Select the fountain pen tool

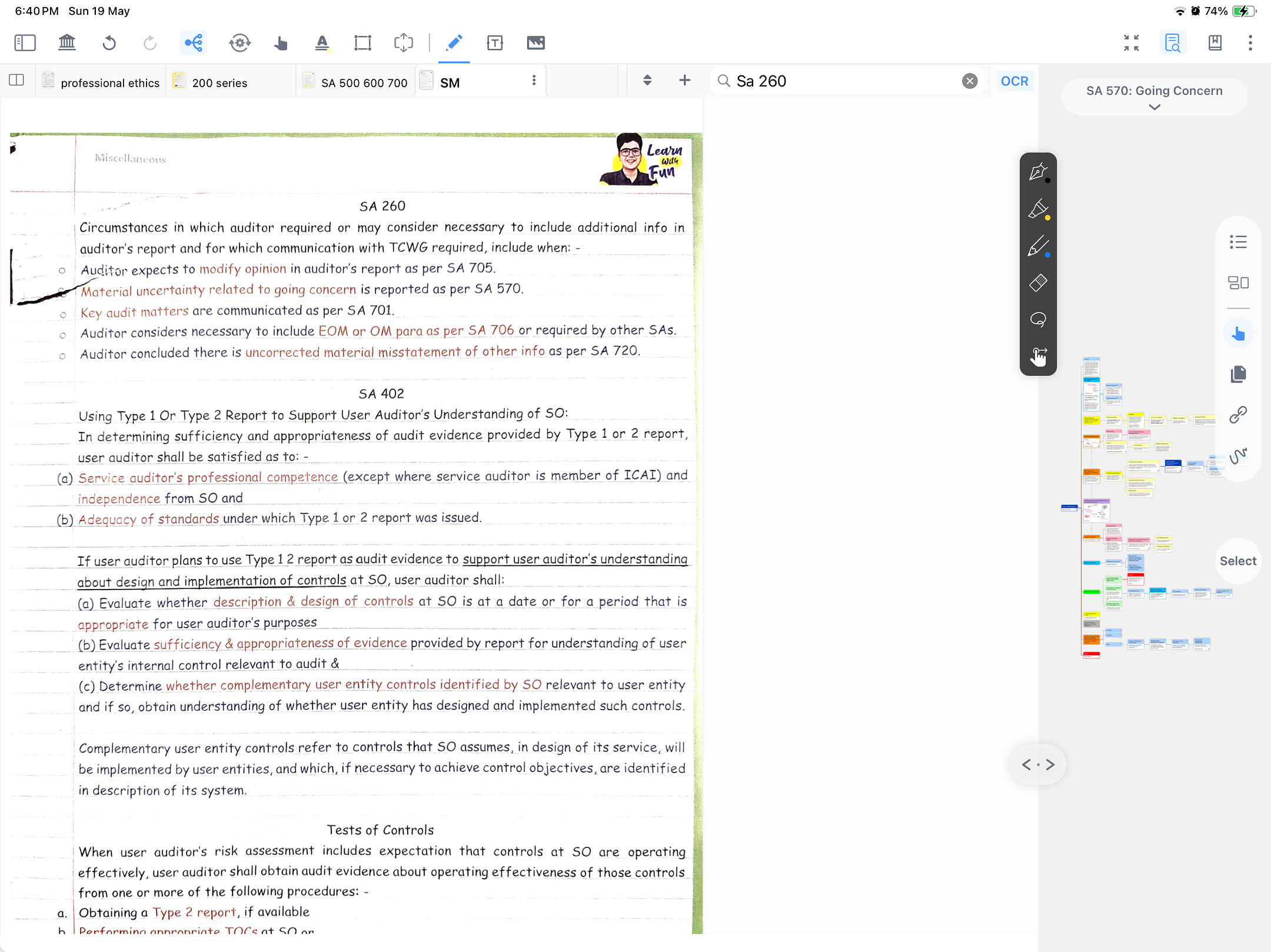click(1039, 172)
